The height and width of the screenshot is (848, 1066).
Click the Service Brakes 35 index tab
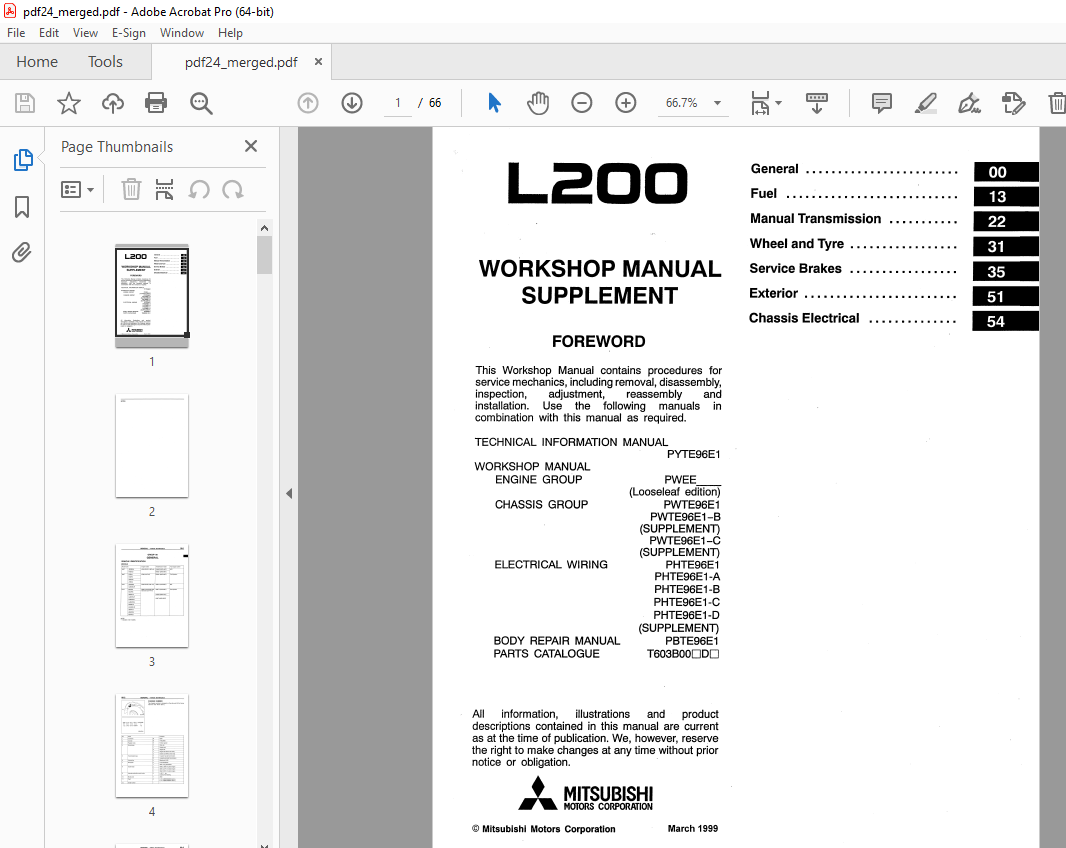[1005, 271]
